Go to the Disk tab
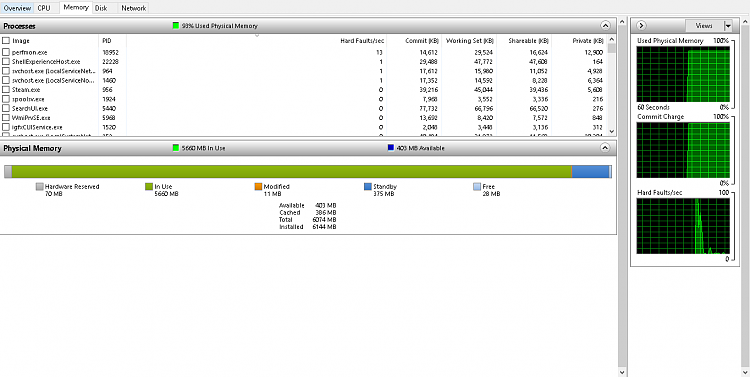Viewport: 750px width, 377px height. 101,8
